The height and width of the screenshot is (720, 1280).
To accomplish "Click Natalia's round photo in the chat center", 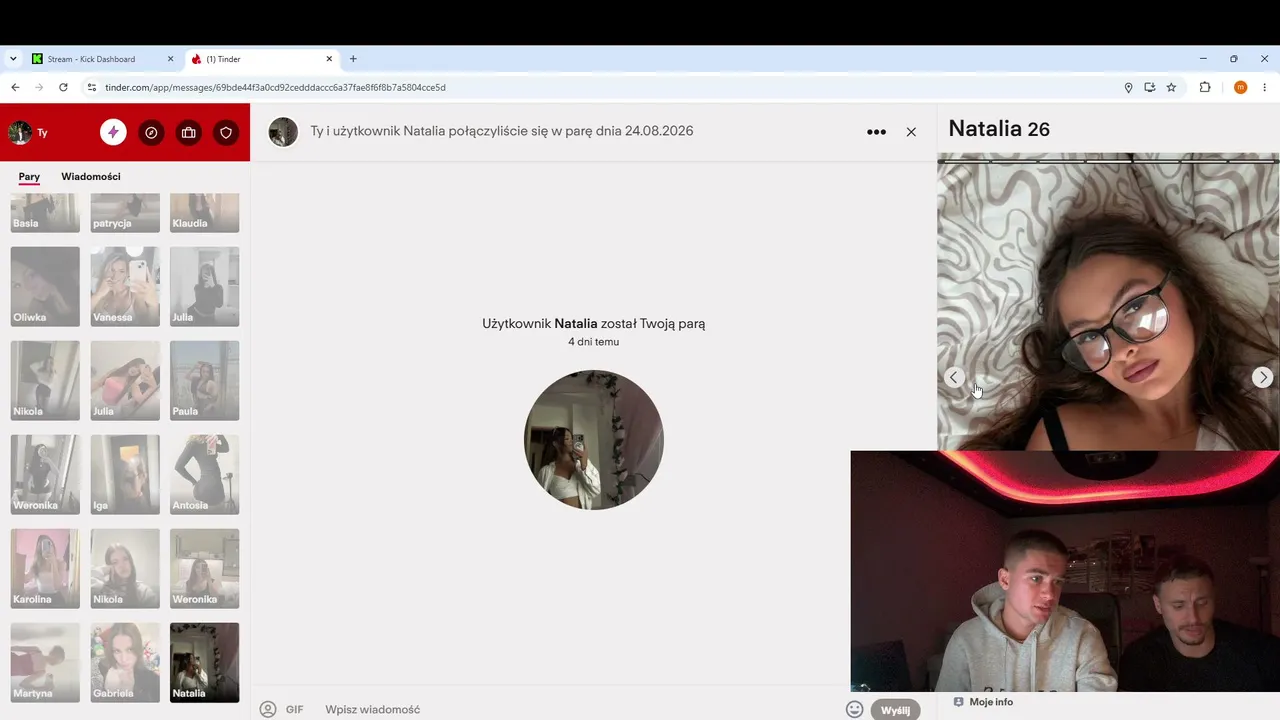I will tap(594, 440).
